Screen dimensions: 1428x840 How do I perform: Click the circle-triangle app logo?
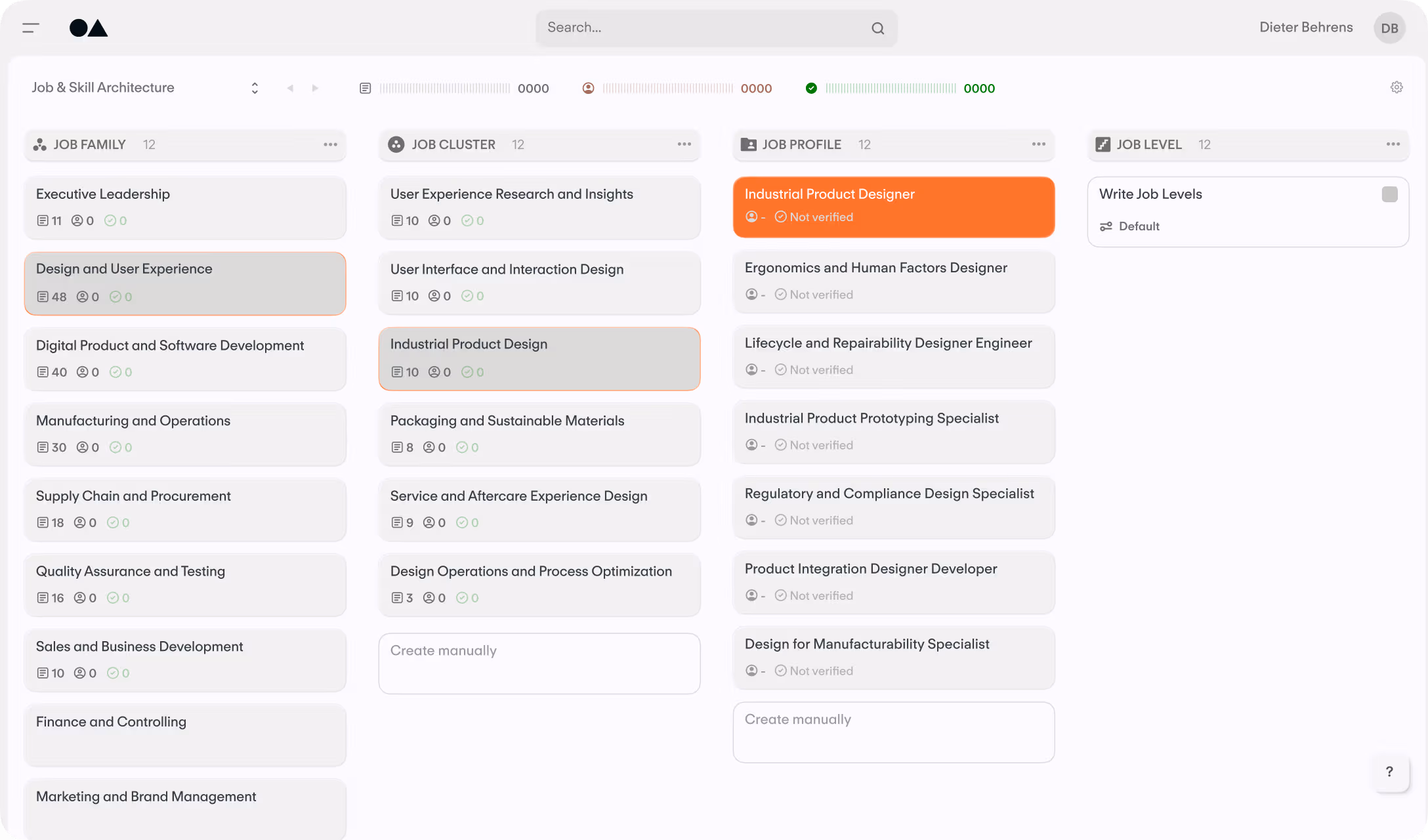pos(89,28)
